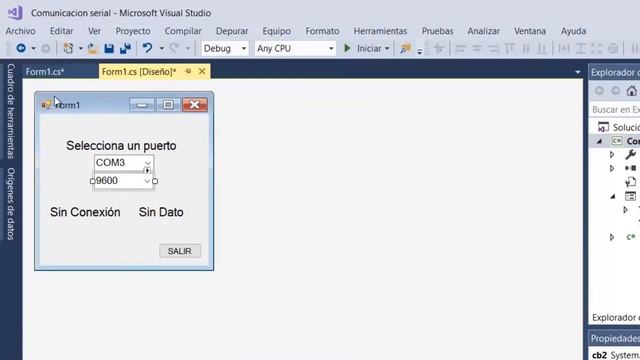
Task: Click the redo arrow icon
Action: pos(174,48)
